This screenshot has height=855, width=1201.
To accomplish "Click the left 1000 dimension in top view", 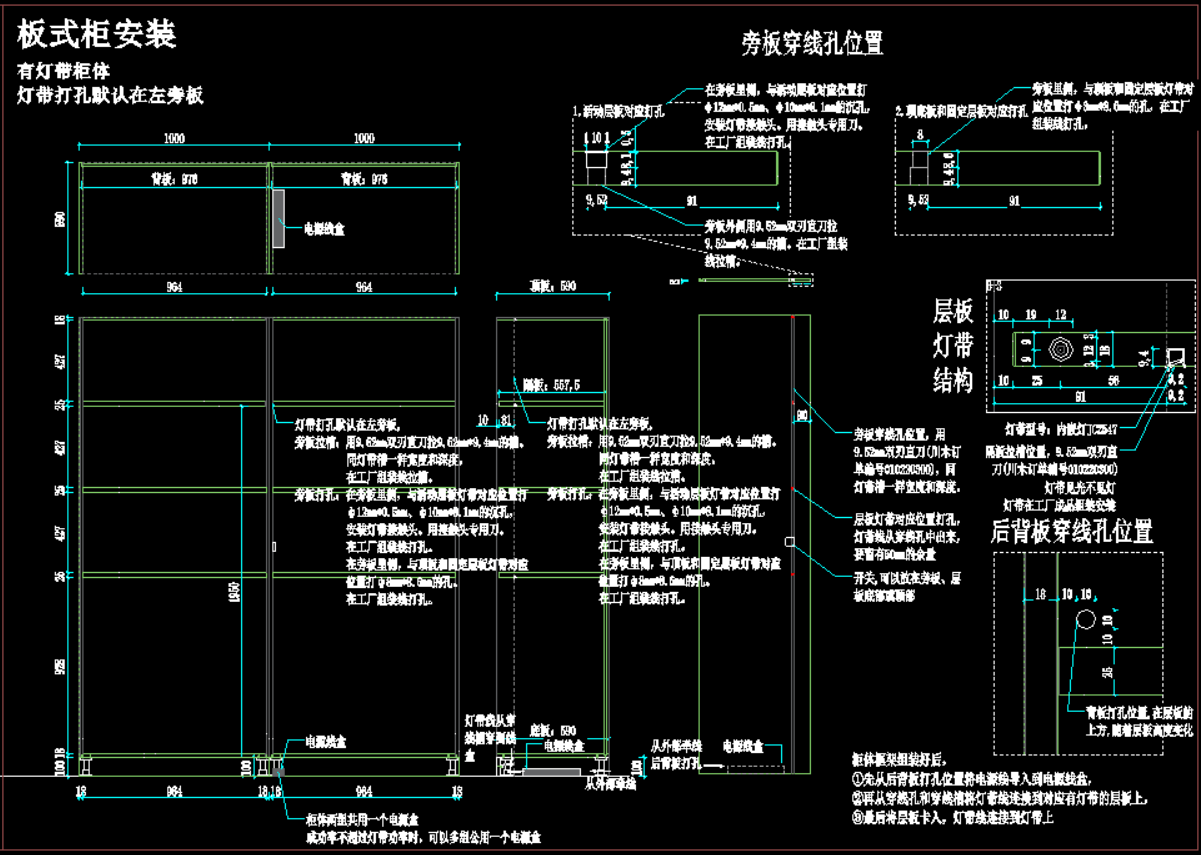I will [173, 138].
